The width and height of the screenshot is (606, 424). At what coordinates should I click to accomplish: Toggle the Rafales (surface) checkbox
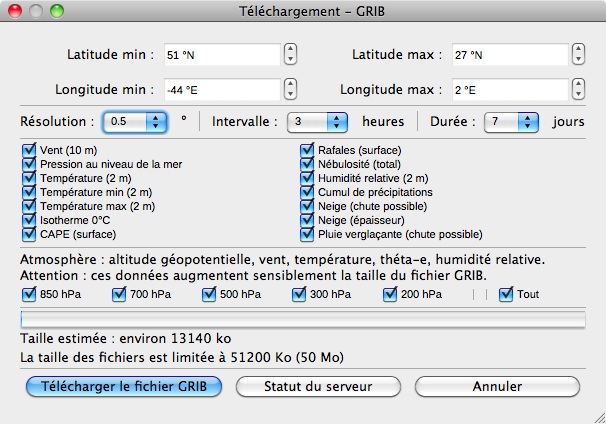tap(308, 151)
